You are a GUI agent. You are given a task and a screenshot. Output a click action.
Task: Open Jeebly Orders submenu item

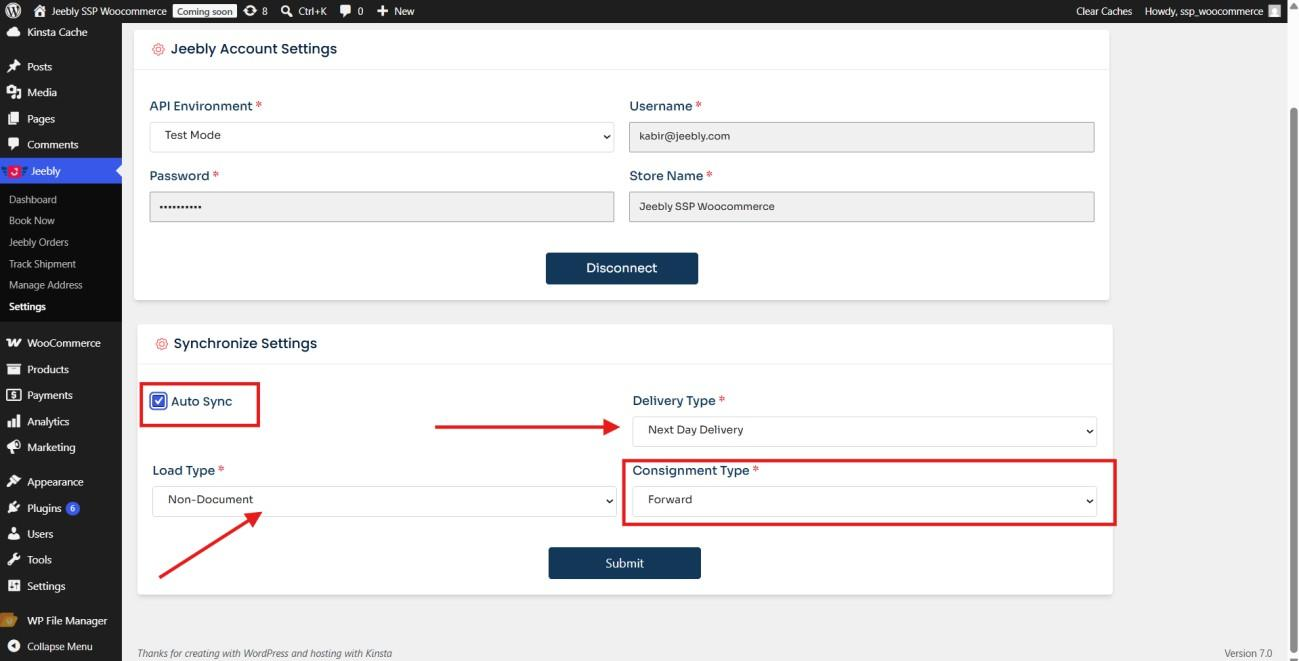pyautogui.click(x=39, y=243)
